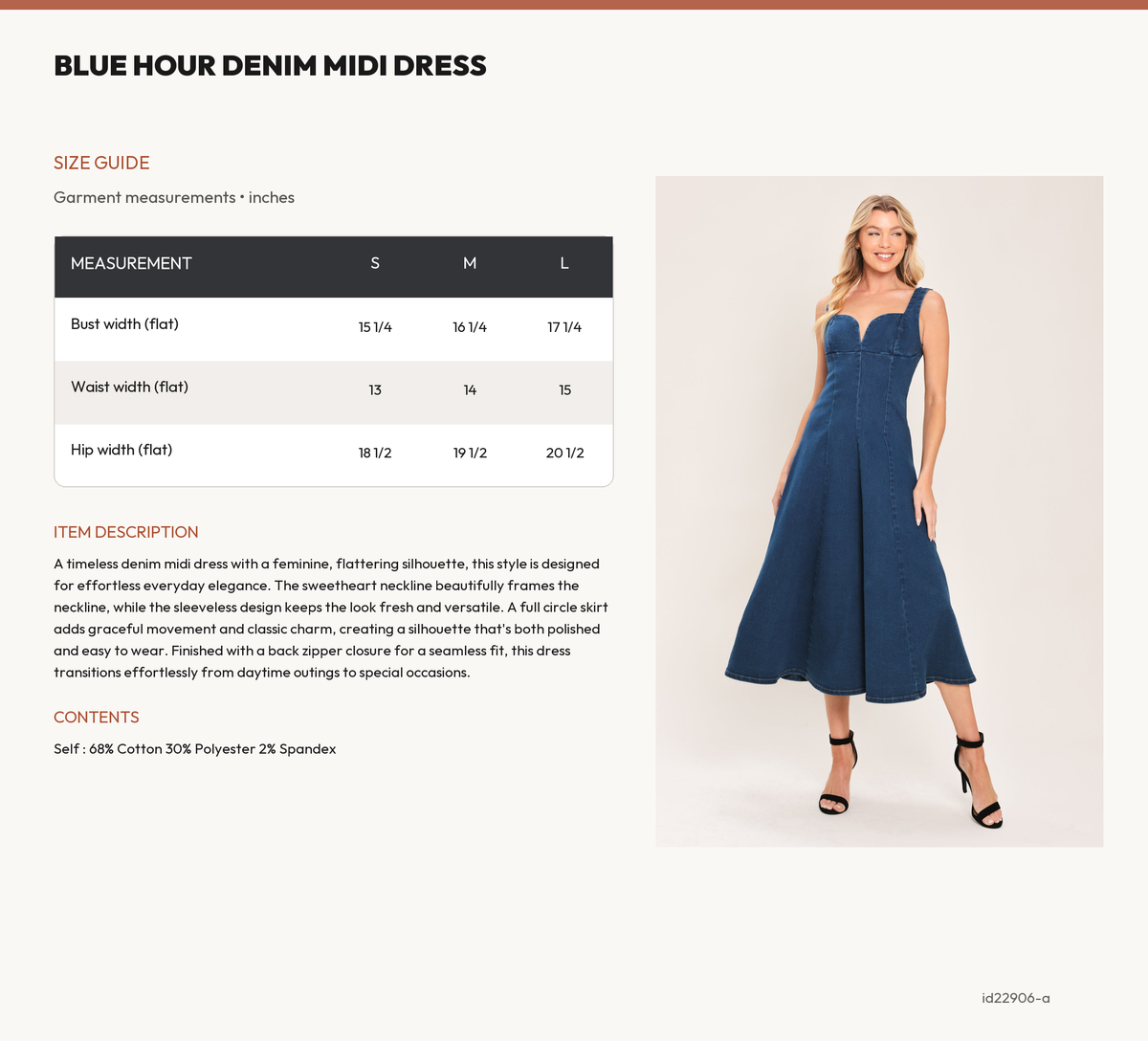Screen dimensions: 1148x1041
Task: Select the SIZE GUIDE heading
Action: pos(101,163)
